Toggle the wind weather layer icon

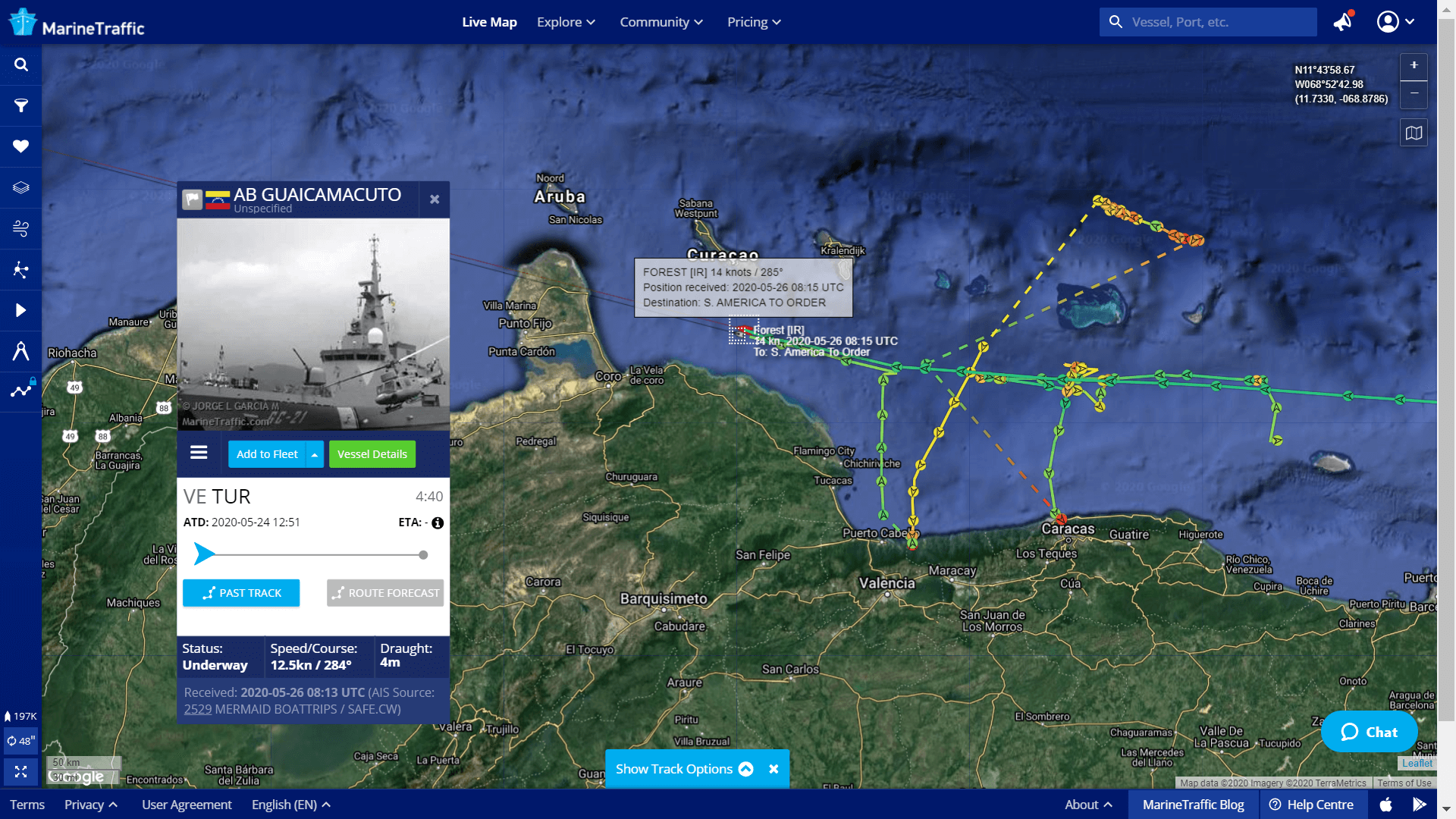tap(20, 228)
